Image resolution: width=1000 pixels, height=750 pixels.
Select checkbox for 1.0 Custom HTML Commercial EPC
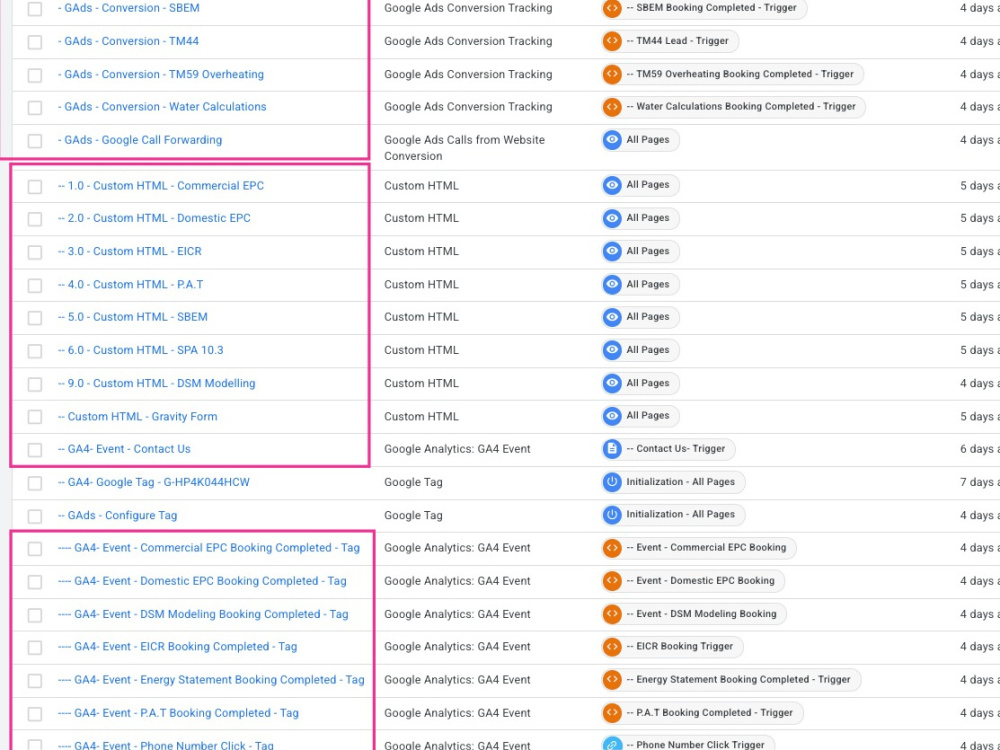pyautogui.click(x=35, y=187)
